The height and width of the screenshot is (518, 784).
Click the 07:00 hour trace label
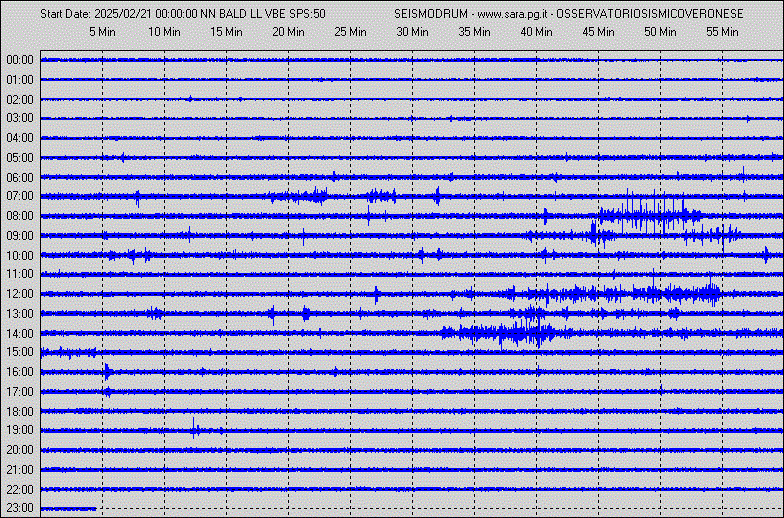point(20,196)
